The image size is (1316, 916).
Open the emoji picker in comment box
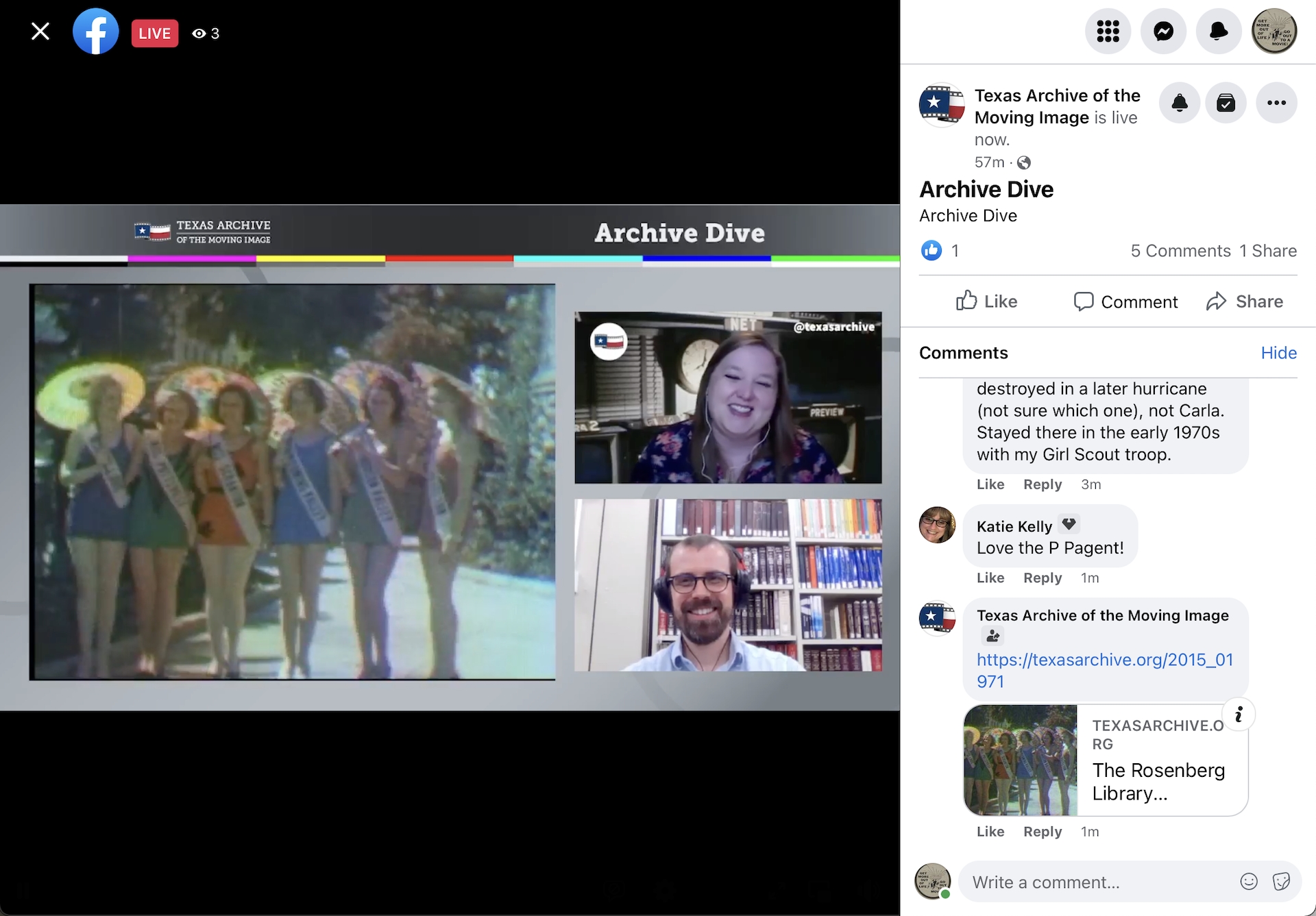1249,882
